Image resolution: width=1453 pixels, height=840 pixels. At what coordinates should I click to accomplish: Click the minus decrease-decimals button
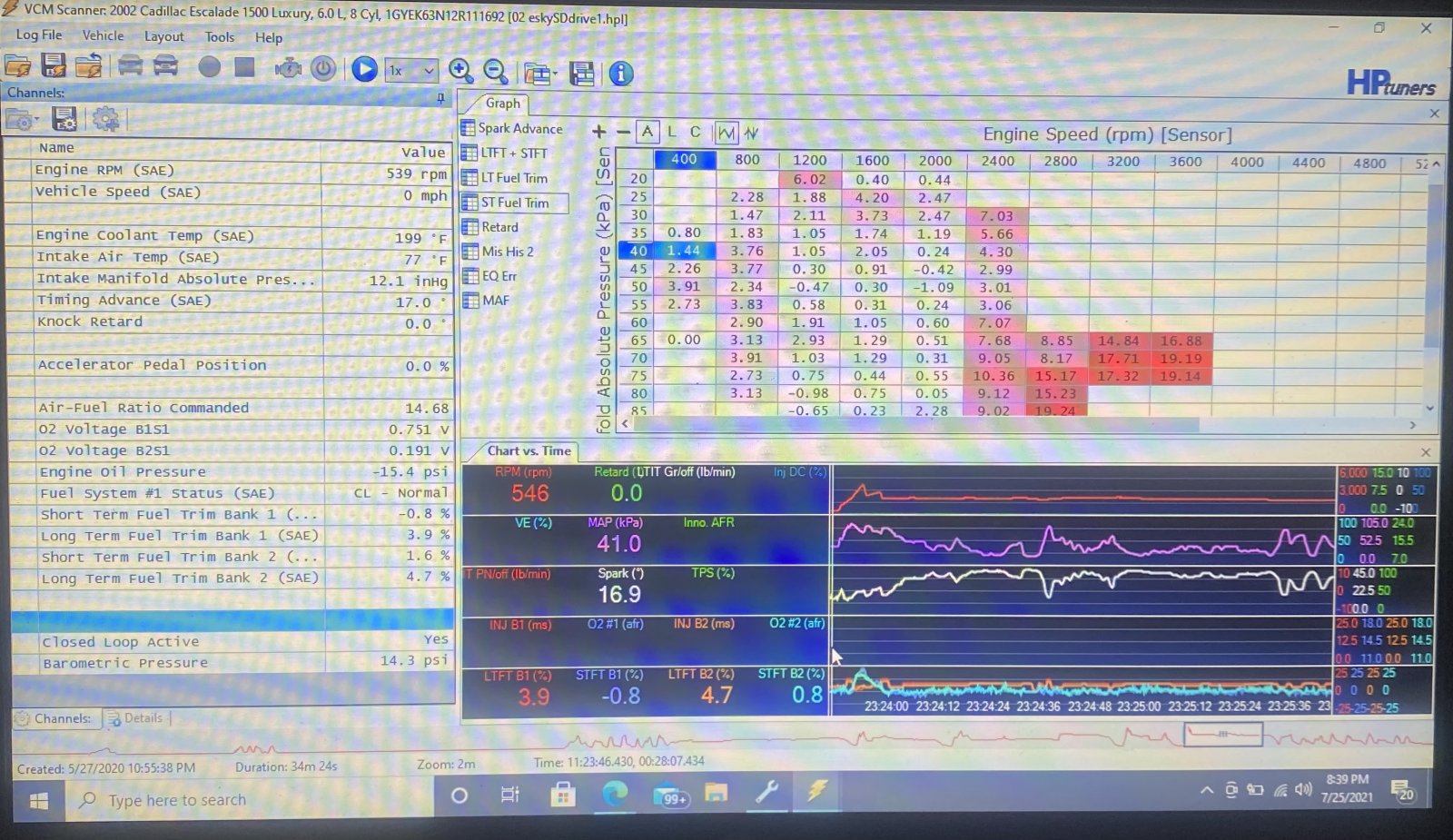[x=623, y=132]
